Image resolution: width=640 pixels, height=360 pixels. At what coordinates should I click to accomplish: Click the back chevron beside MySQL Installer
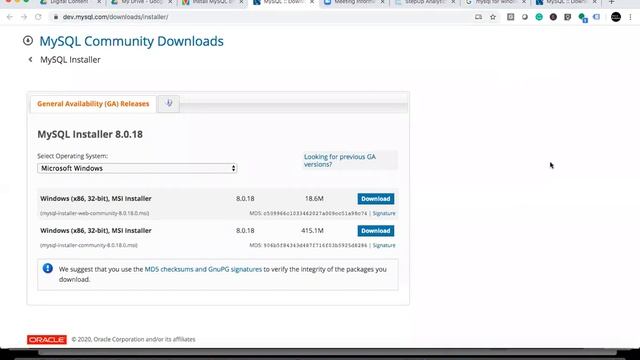tap(30, 60)
